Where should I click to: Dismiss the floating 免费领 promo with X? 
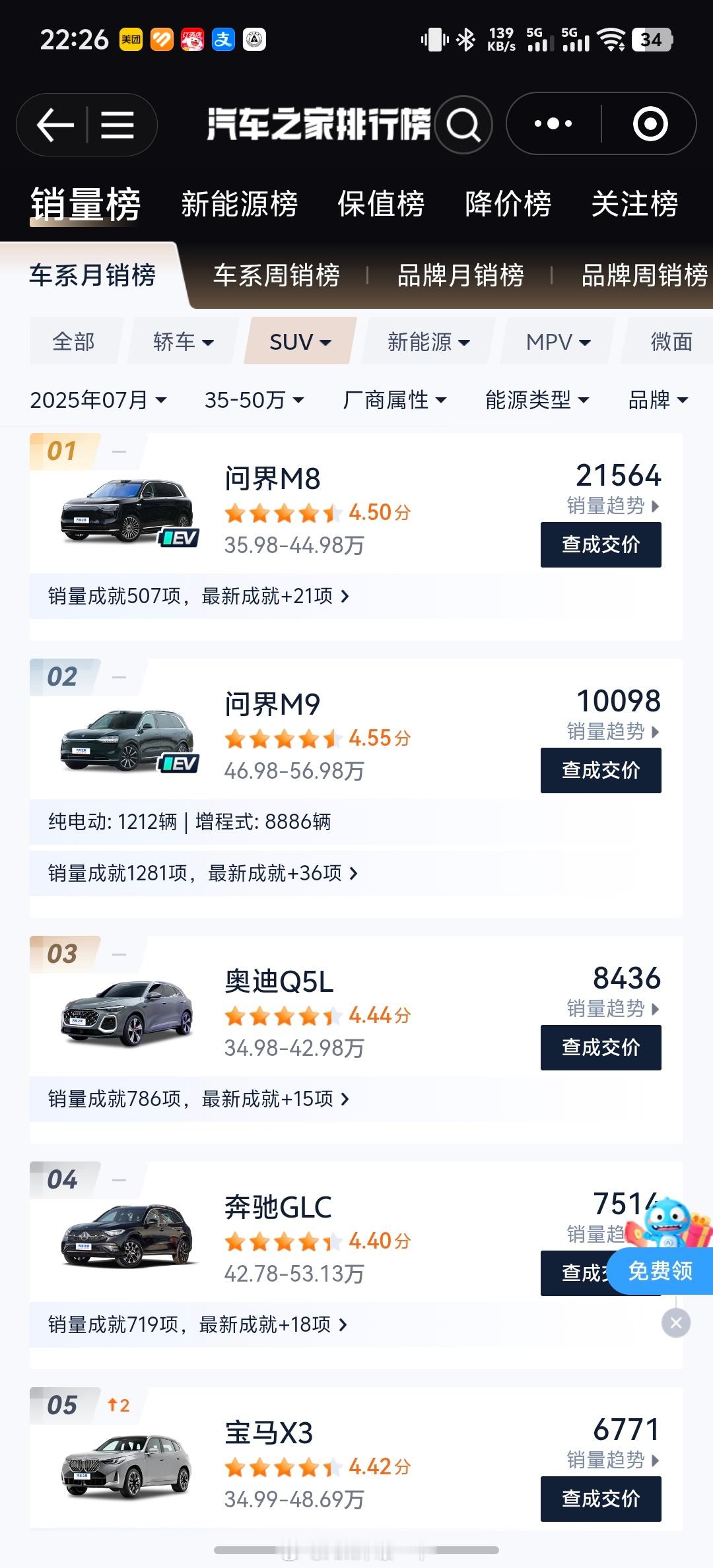pyautogui.click(x=676, y=1323)
